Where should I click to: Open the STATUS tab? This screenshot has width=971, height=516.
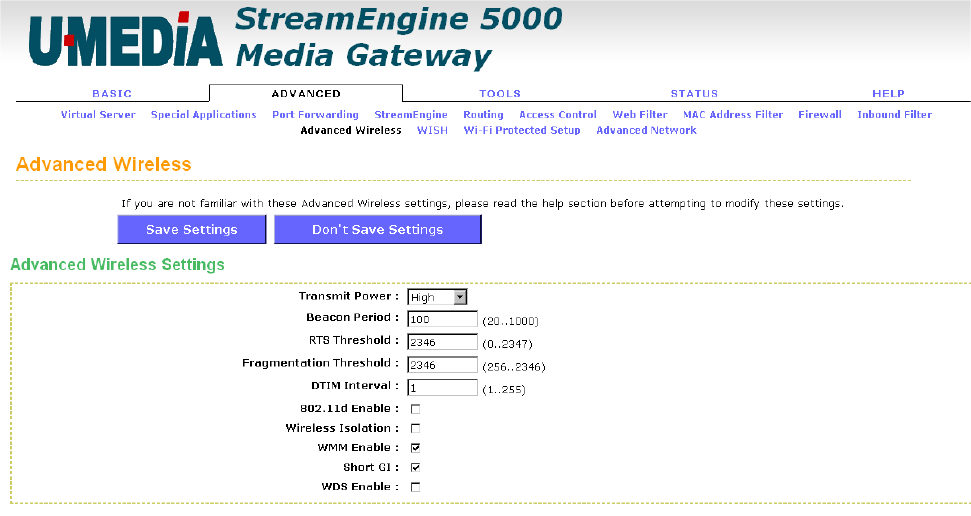(694, 94)
